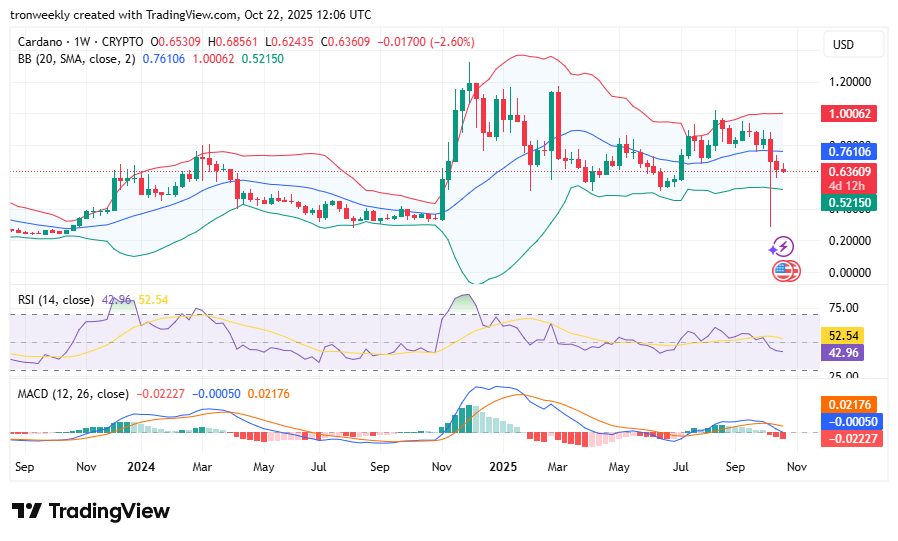
Task: Click the US flag economic event icon
Action: click(x=785, y=270)
